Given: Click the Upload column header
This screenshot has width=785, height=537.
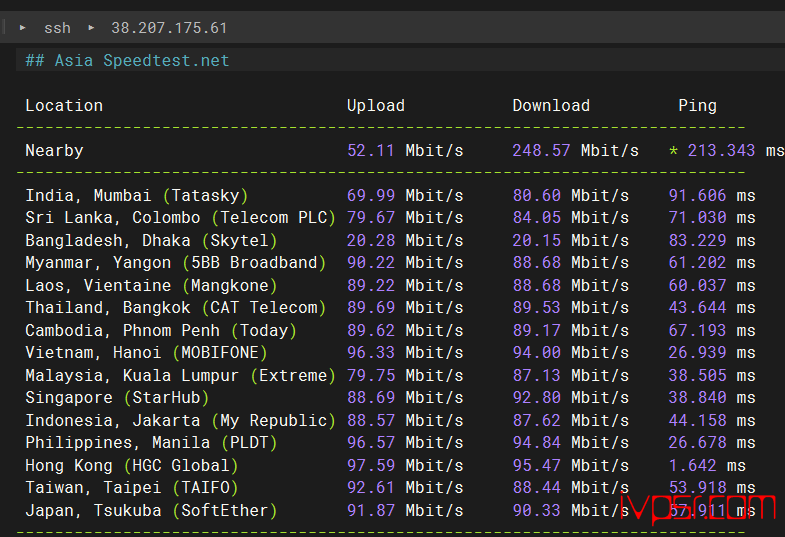Looking at the screenshot, I should [x=376, y=106].
